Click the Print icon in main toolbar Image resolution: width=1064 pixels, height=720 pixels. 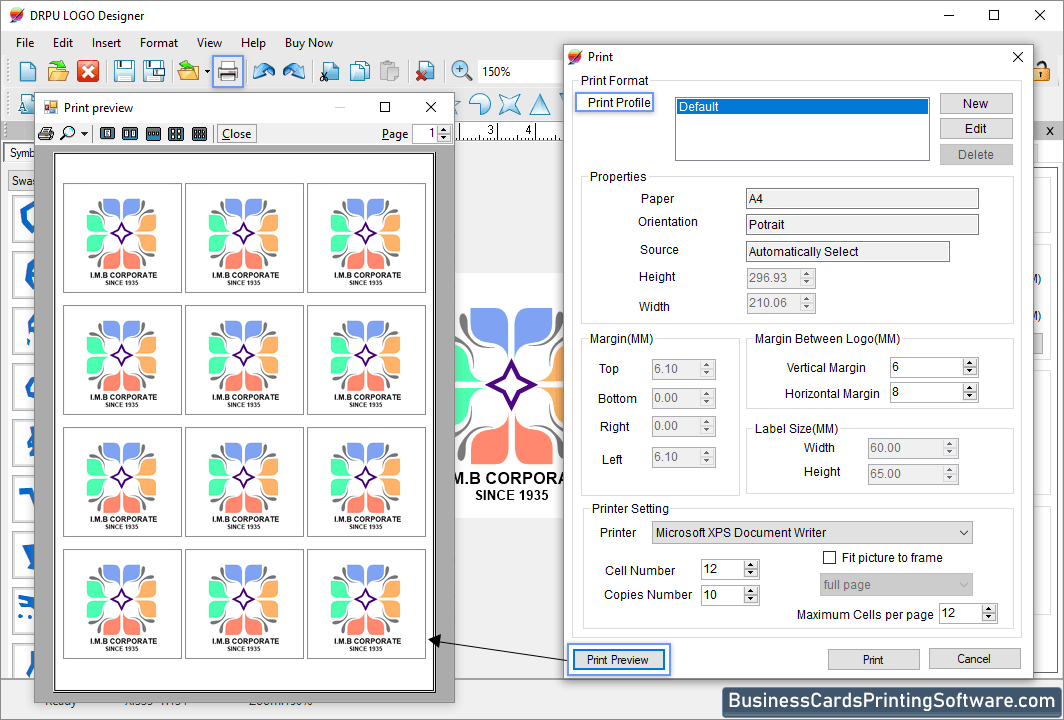228,71
